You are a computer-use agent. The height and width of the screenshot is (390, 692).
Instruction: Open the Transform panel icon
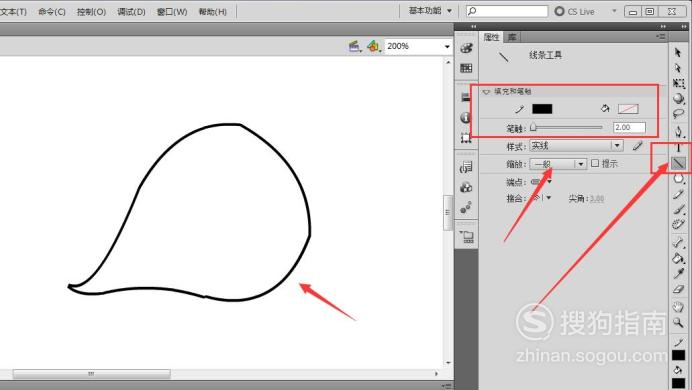(x=466, y=138)
